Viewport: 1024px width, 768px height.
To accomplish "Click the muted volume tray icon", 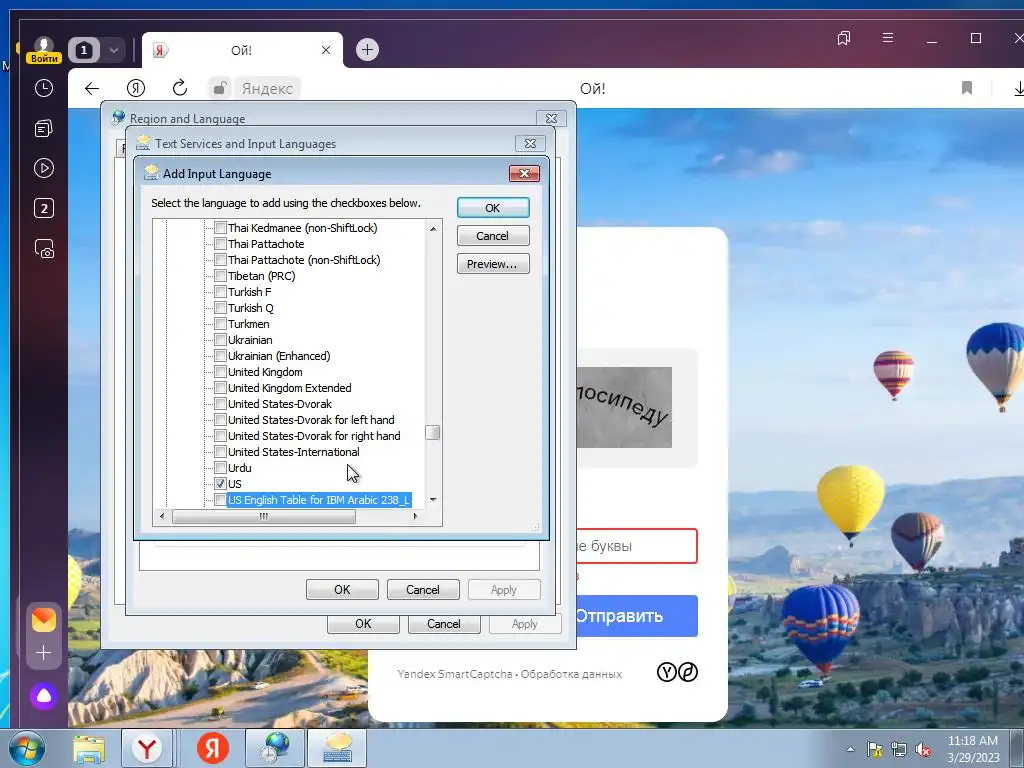I will pos(923,749).
